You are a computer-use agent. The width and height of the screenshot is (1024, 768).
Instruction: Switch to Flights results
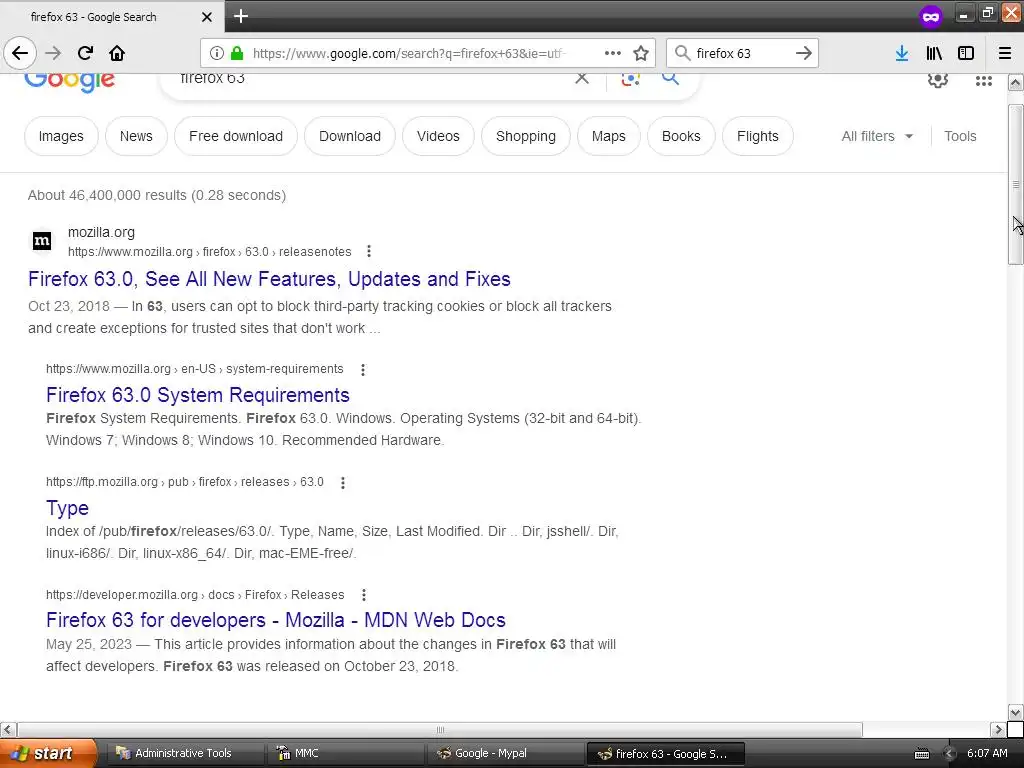[758, 136]
